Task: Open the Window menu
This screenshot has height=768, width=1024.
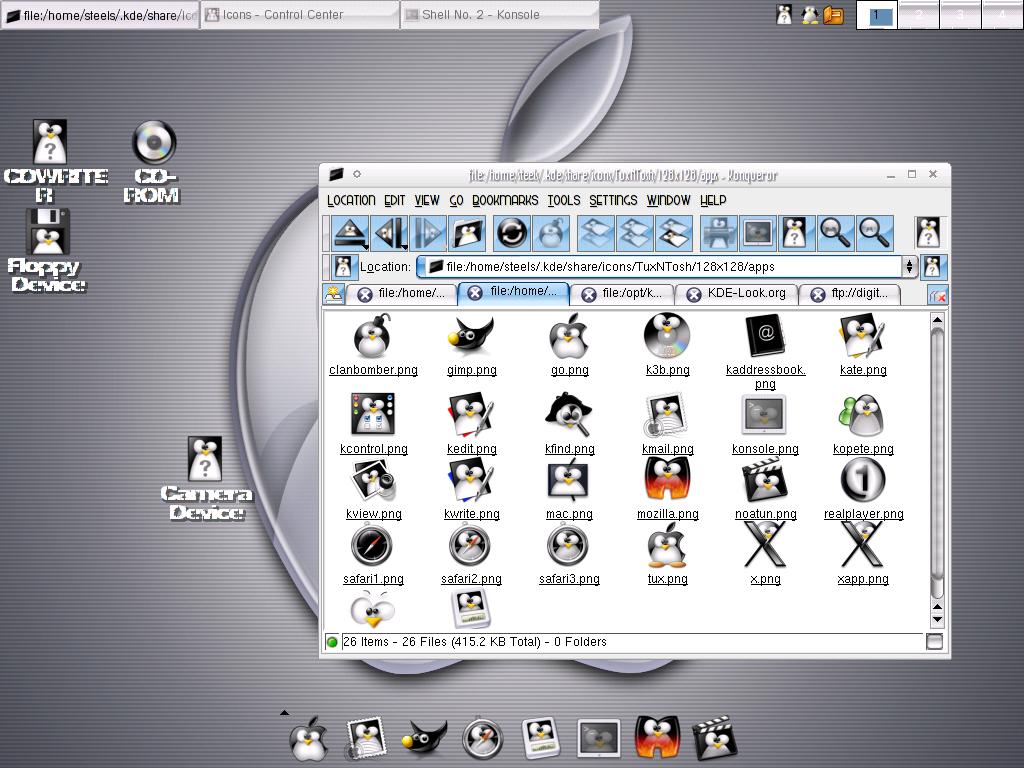Action: pos(668,200)
